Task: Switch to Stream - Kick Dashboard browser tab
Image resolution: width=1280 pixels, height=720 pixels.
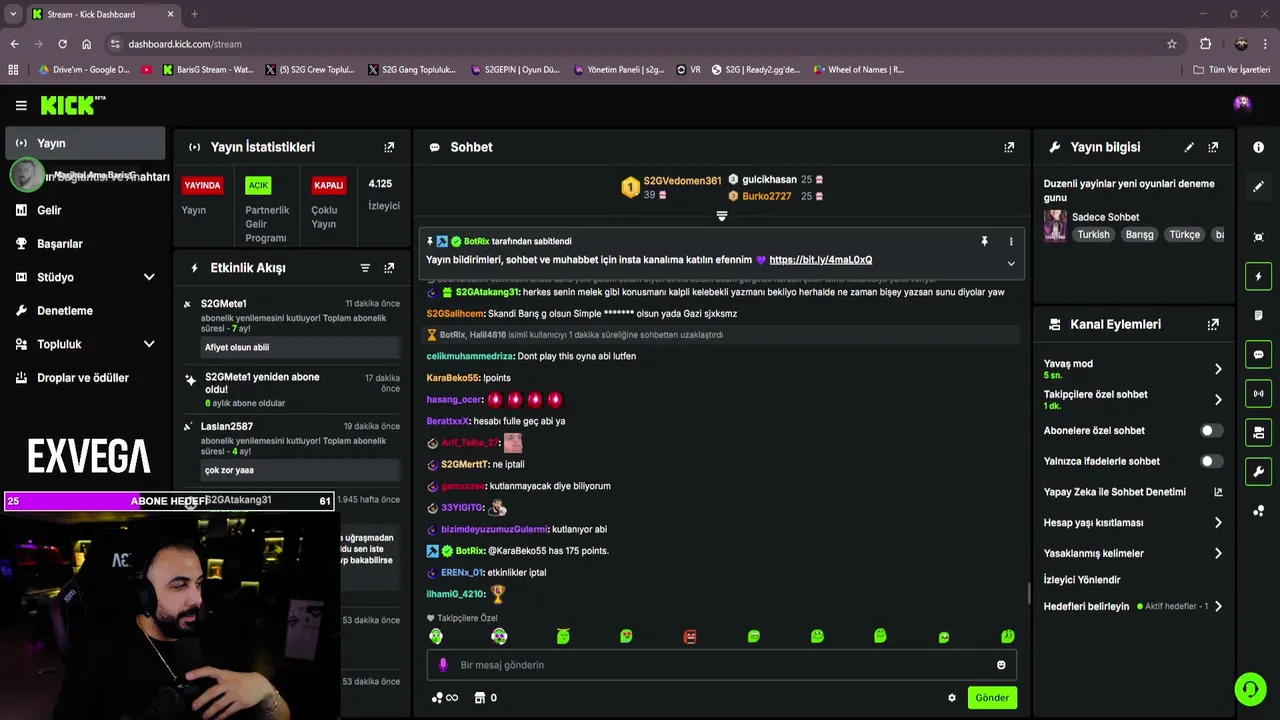Action: (x=103, y=14)
